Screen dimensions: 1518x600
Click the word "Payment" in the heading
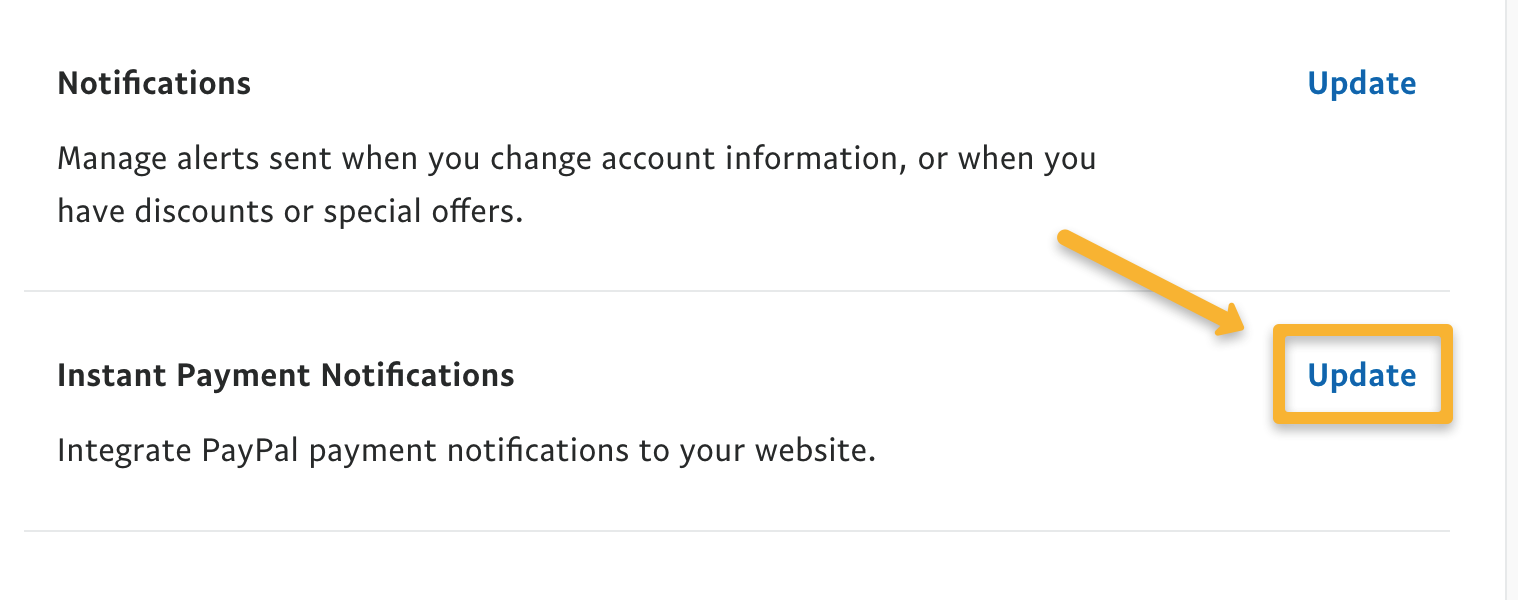[x=244, y=375]
